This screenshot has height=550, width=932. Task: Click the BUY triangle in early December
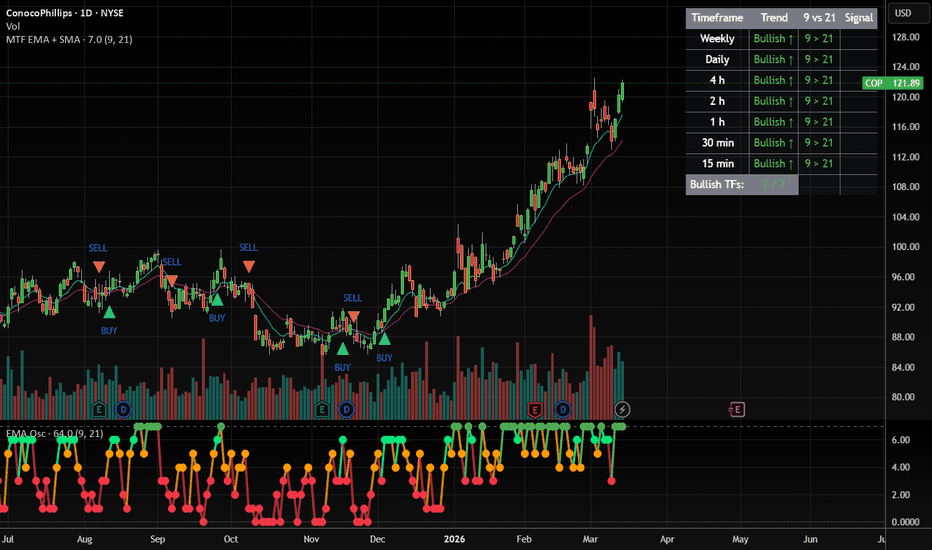coord(384,340)
